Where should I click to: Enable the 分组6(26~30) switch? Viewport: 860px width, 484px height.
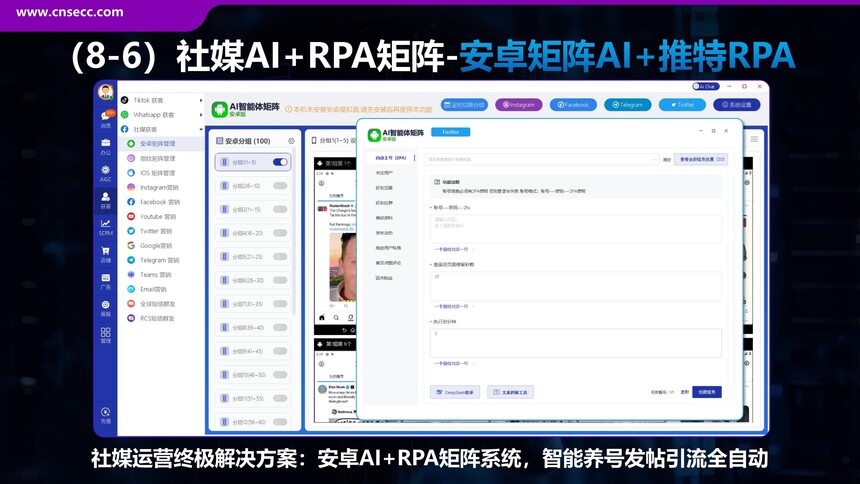tap(280, 280)
